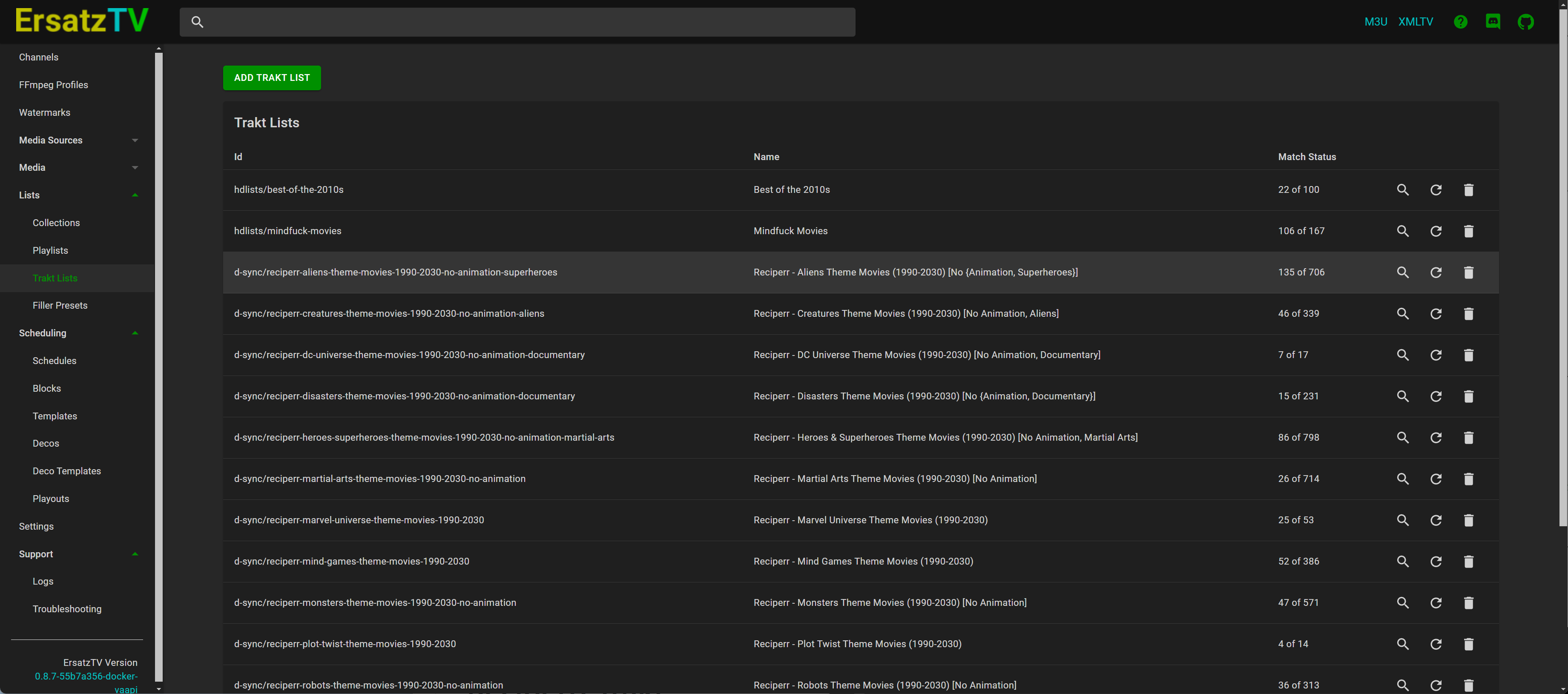The image size is (1568, 694).
Task: Delete the Creatures Theme Movies list
Action: [1468, 314]
